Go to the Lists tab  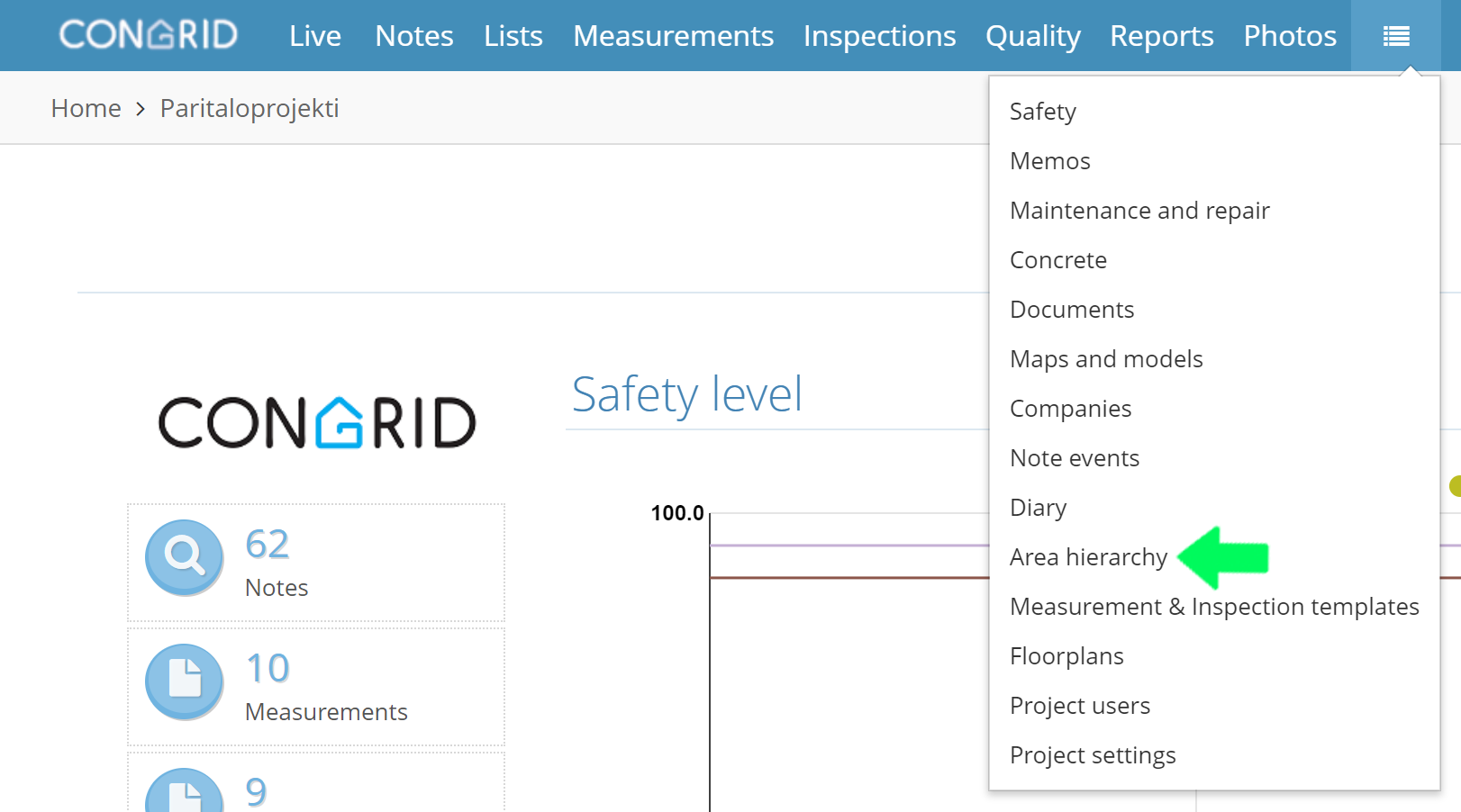tap(513, 36)
